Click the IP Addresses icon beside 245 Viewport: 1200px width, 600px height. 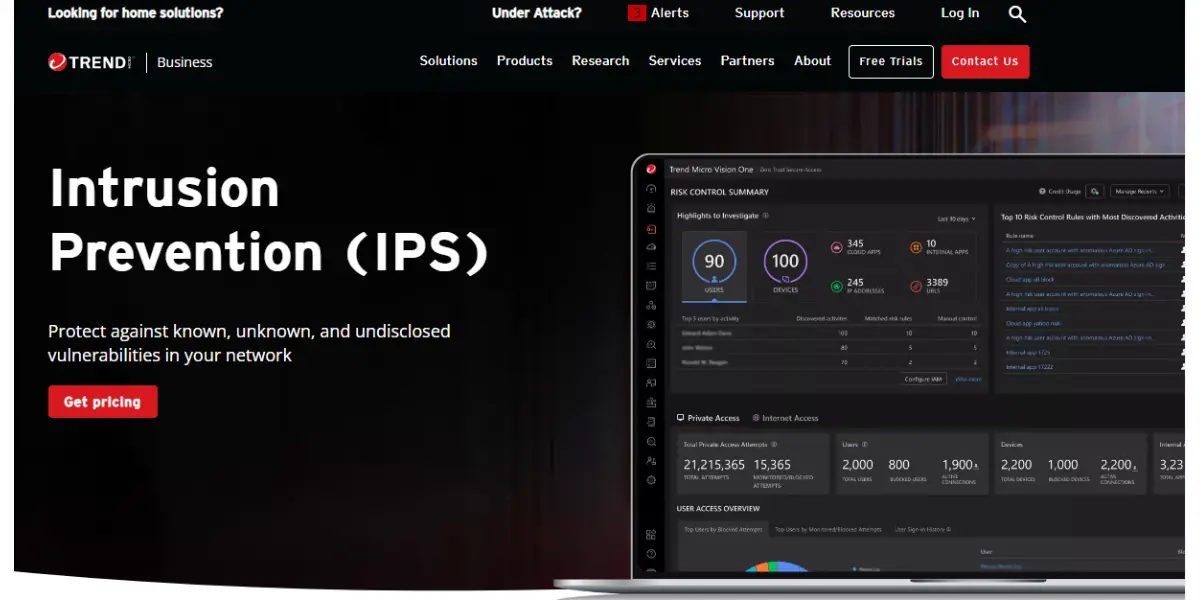point(837,286)
